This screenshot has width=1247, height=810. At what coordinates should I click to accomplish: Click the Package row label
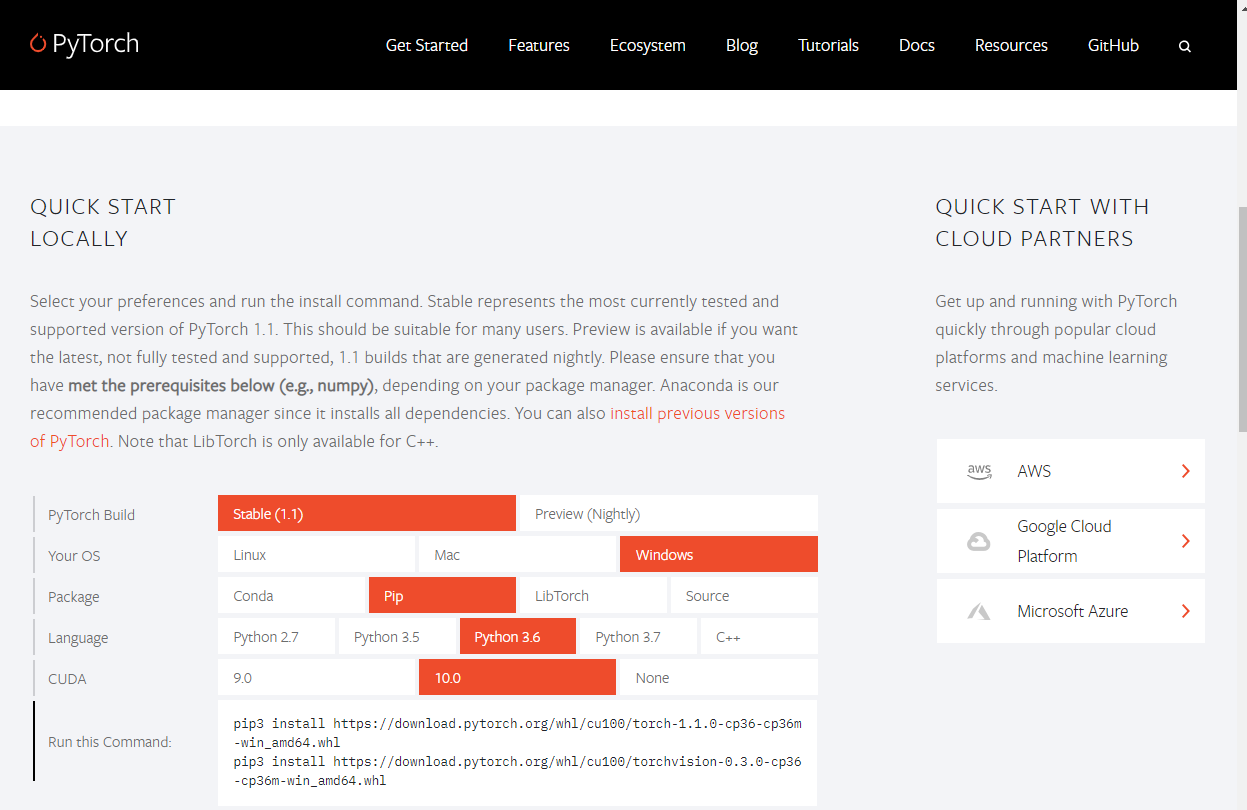pos(73,596)
